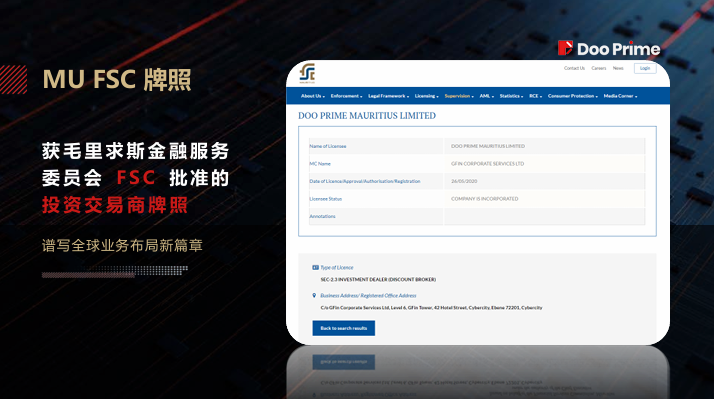Select the GFIN CORPORATE SERVICES LTD value
The image size is (714, 399).
(487, 164)
